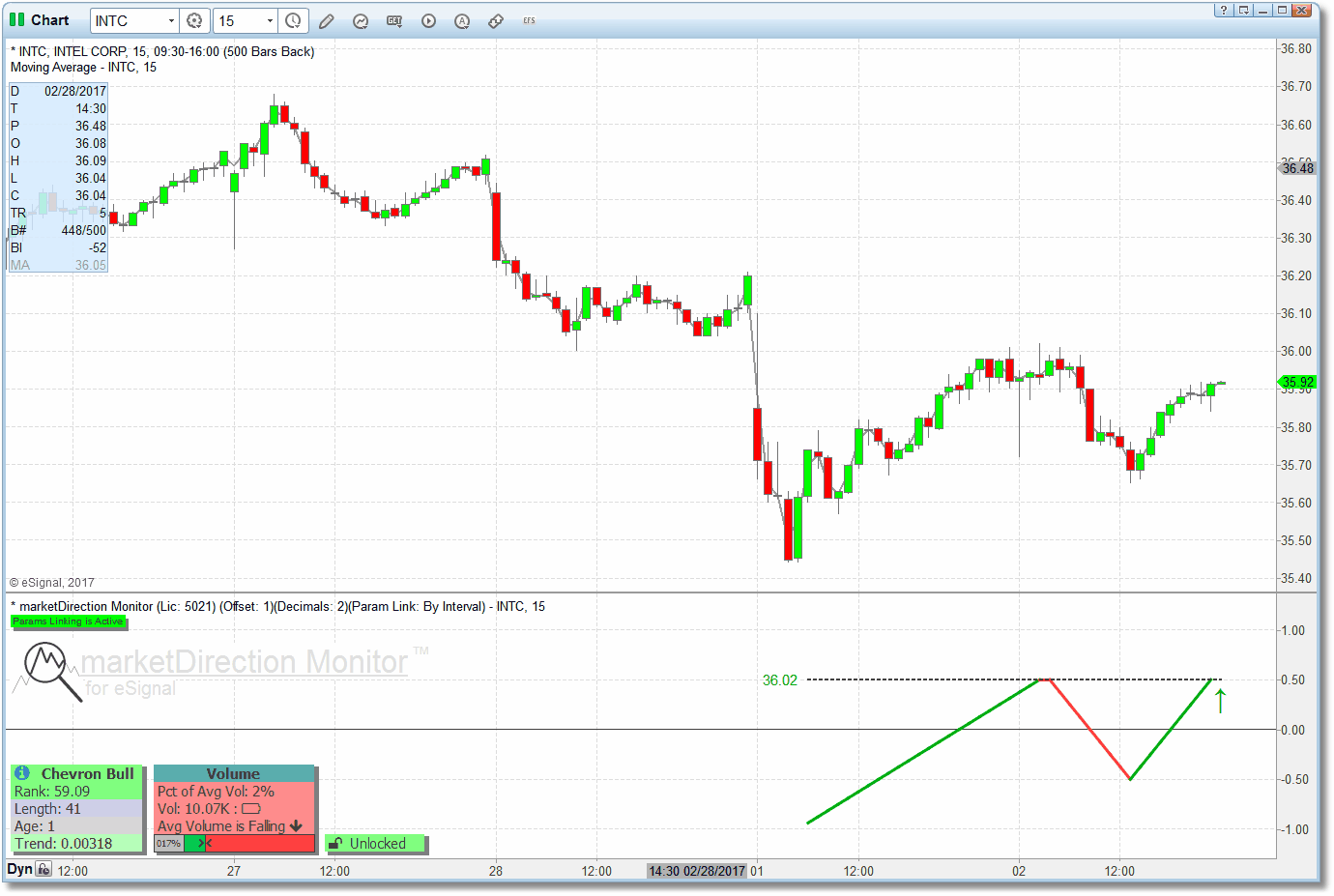The width and height of the screenshot is (1334, 896).
Task: Click the Moving Average - INTC, 15 title
Action: click(x=83, y=67)
